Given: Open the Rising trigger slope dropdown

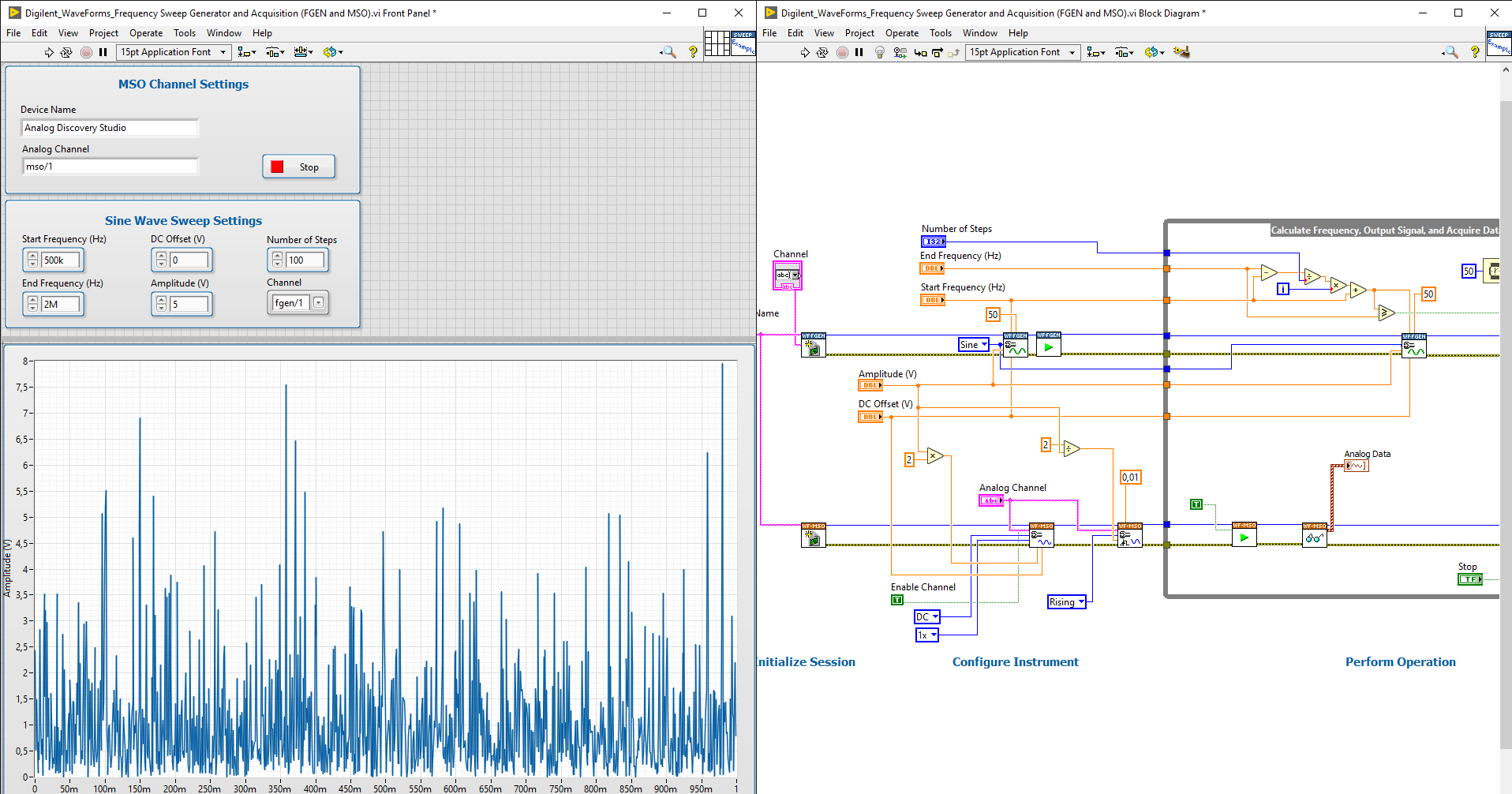Looking at the screenshot, I should point(1080,601).
